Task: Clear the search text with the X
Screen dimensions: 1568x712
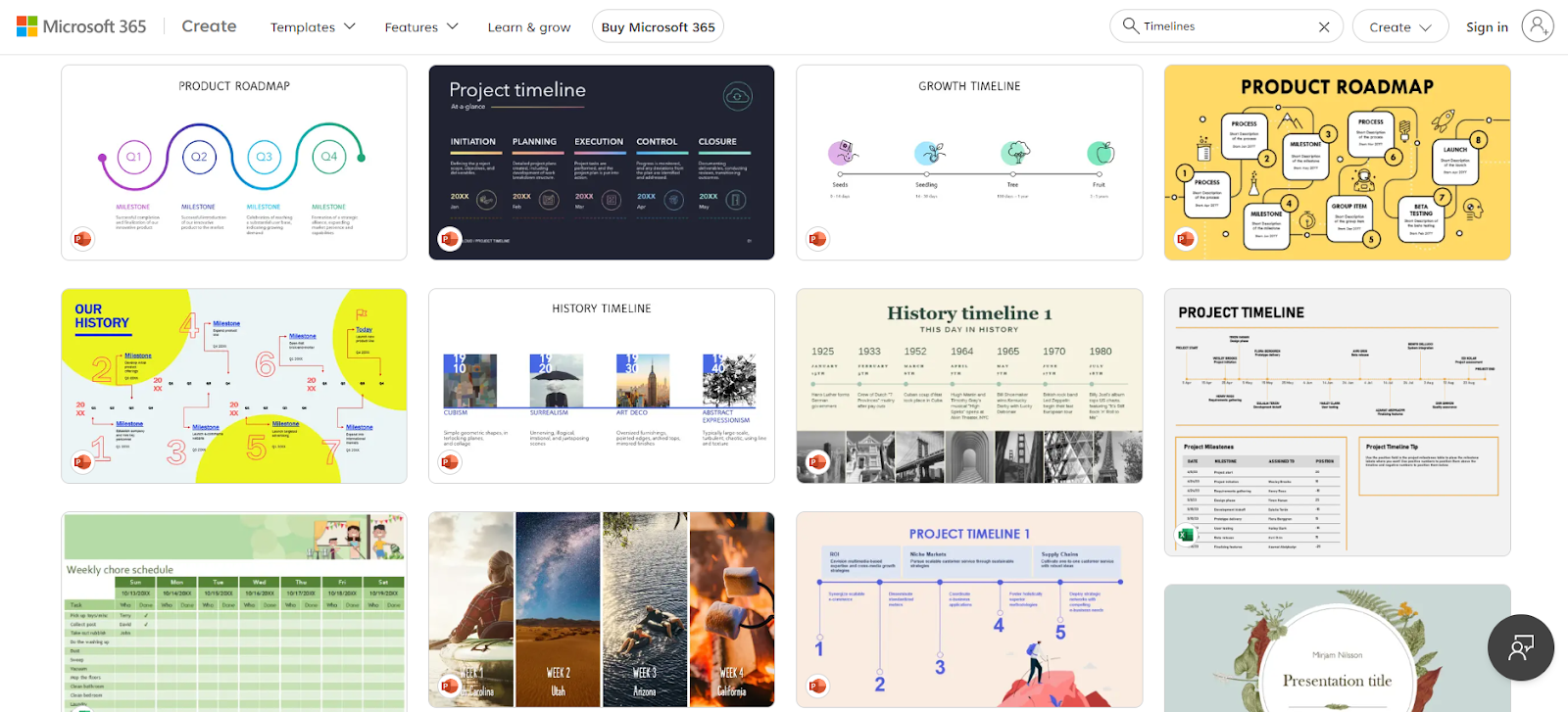Action: (x=1324, y=26)
